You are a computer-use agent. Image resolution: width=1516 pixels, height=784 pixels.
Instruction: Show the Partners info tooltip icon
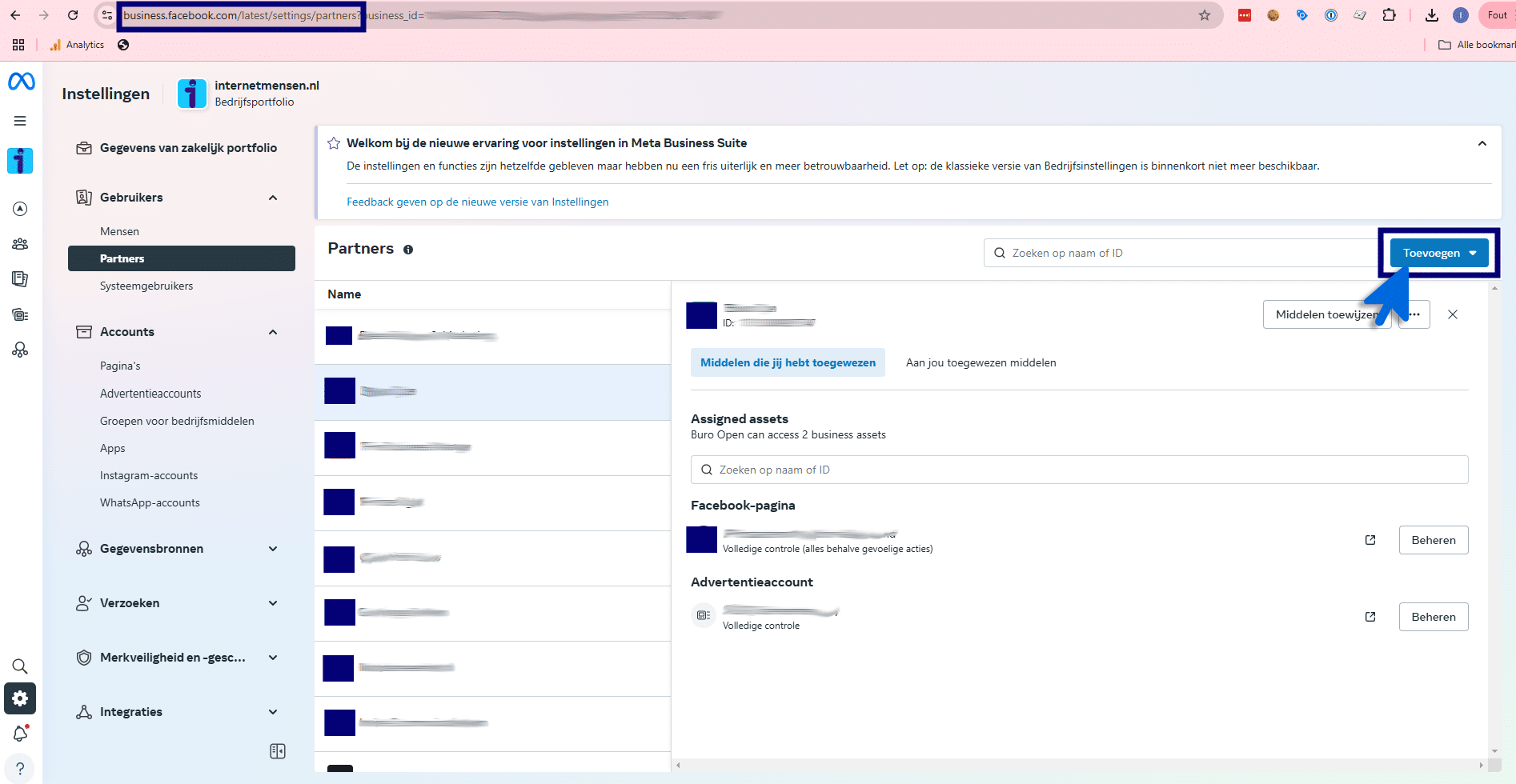point(408,250)
